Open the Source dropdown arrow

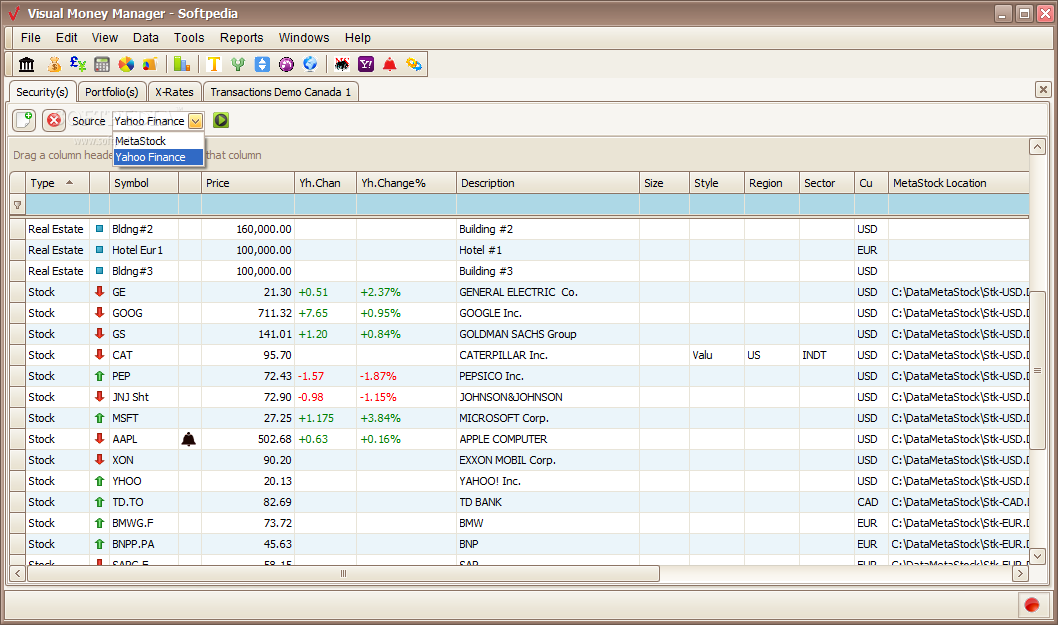(x=195, y=121)
